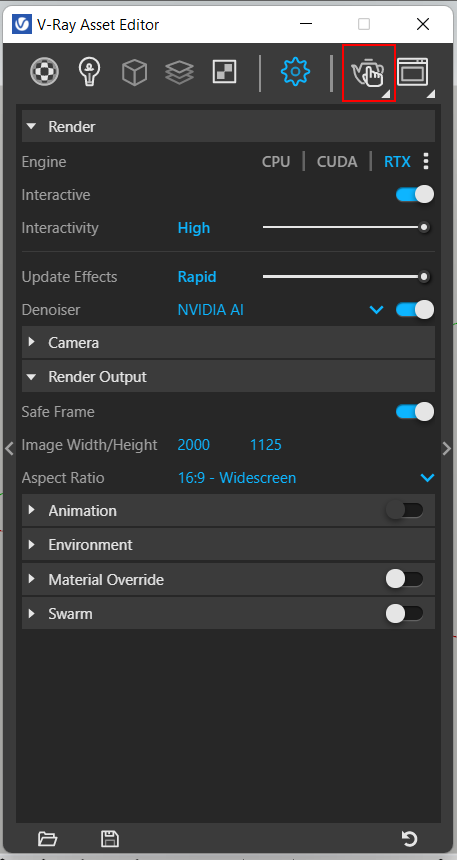Revert settings to default with reset icon
Image resolution: width=457 pixels, height=860 pixels.
[x=409, y=839]
